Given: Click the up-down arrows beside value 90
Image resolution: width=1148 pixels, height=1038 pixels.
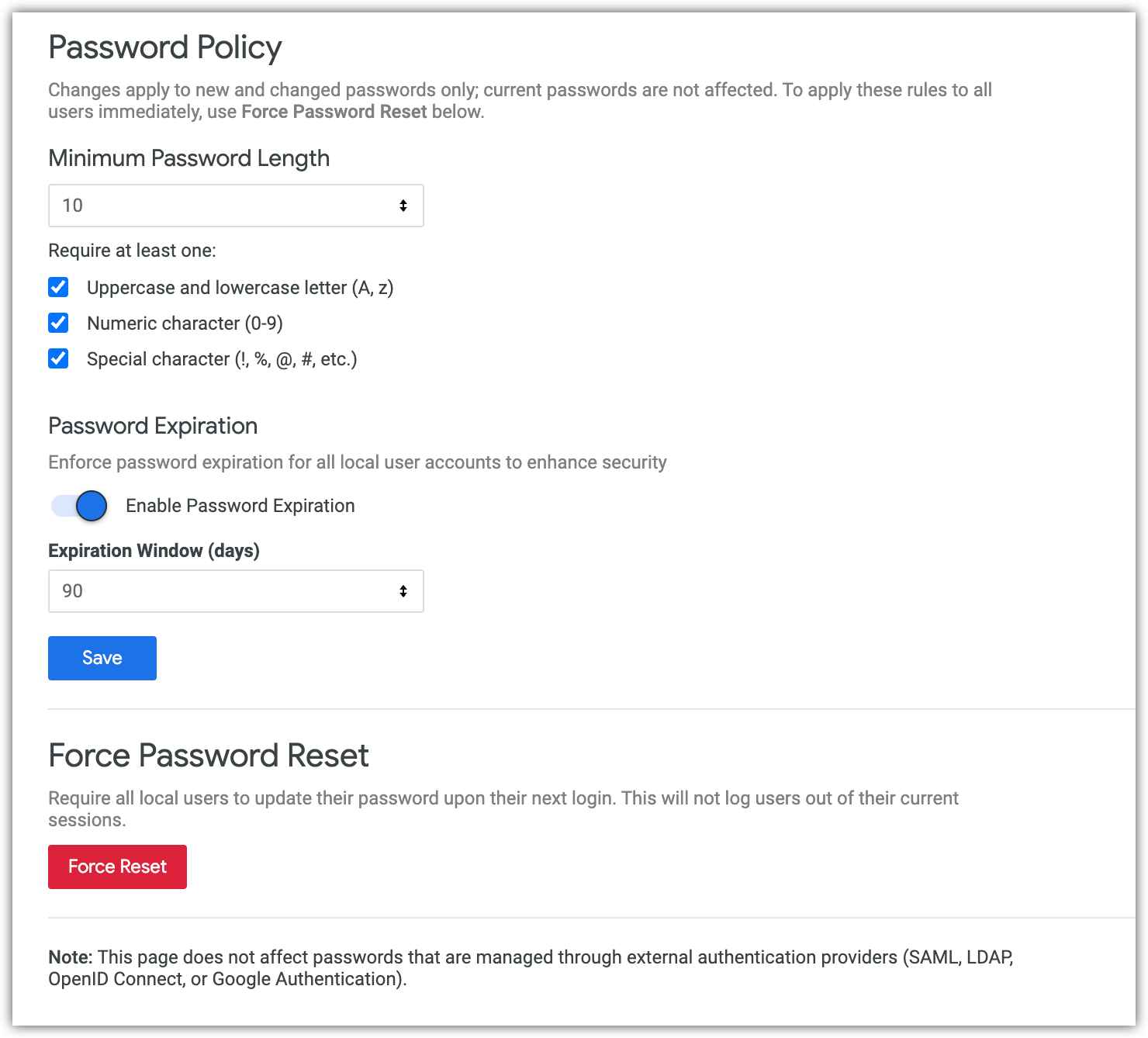Looking at the screenshot, I should pyautogui.click(x=403, y=591).
